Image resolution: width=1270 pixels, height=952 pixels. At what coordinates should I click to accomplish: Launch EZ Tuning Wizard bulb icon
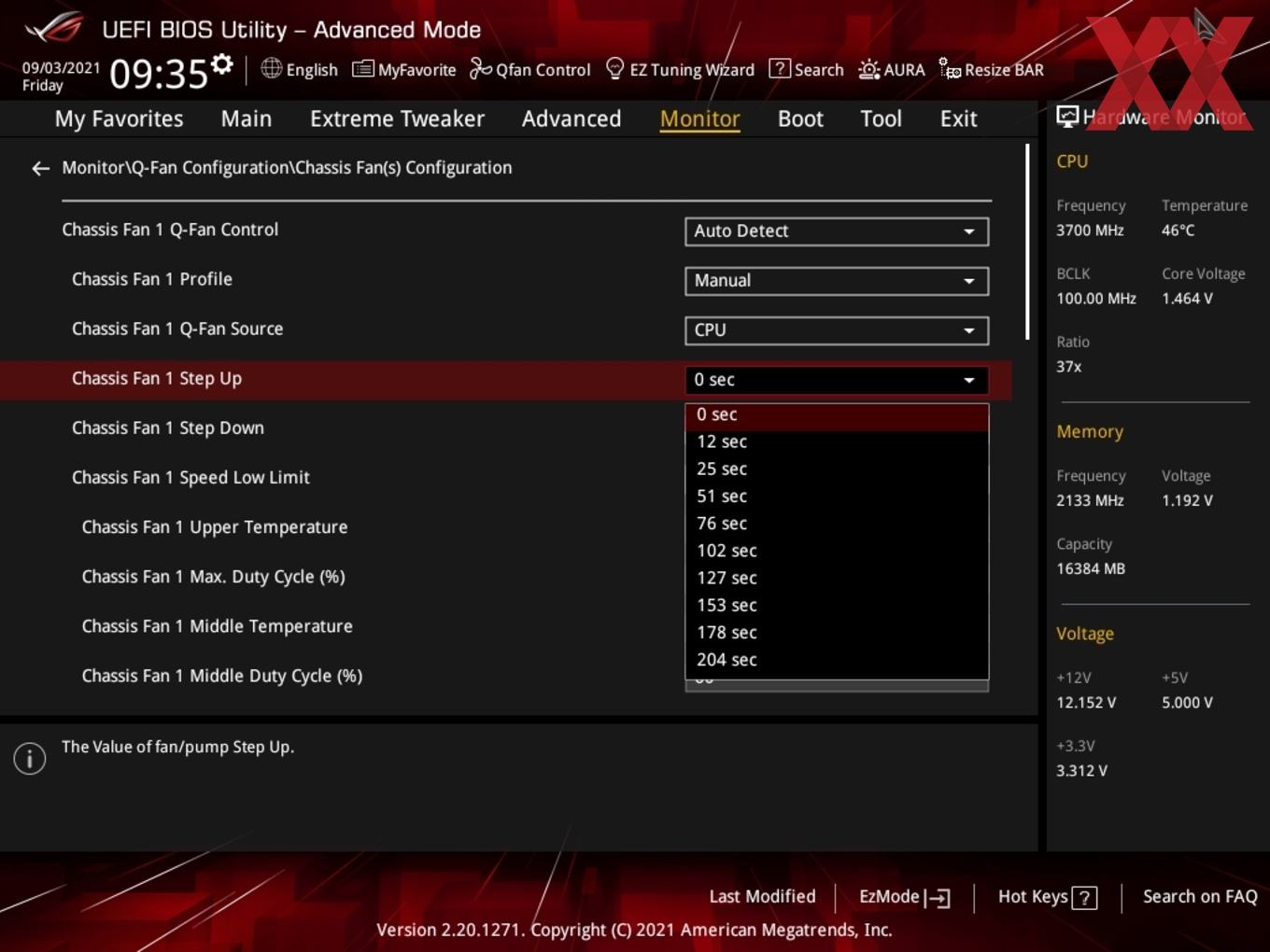click(614, 68)
